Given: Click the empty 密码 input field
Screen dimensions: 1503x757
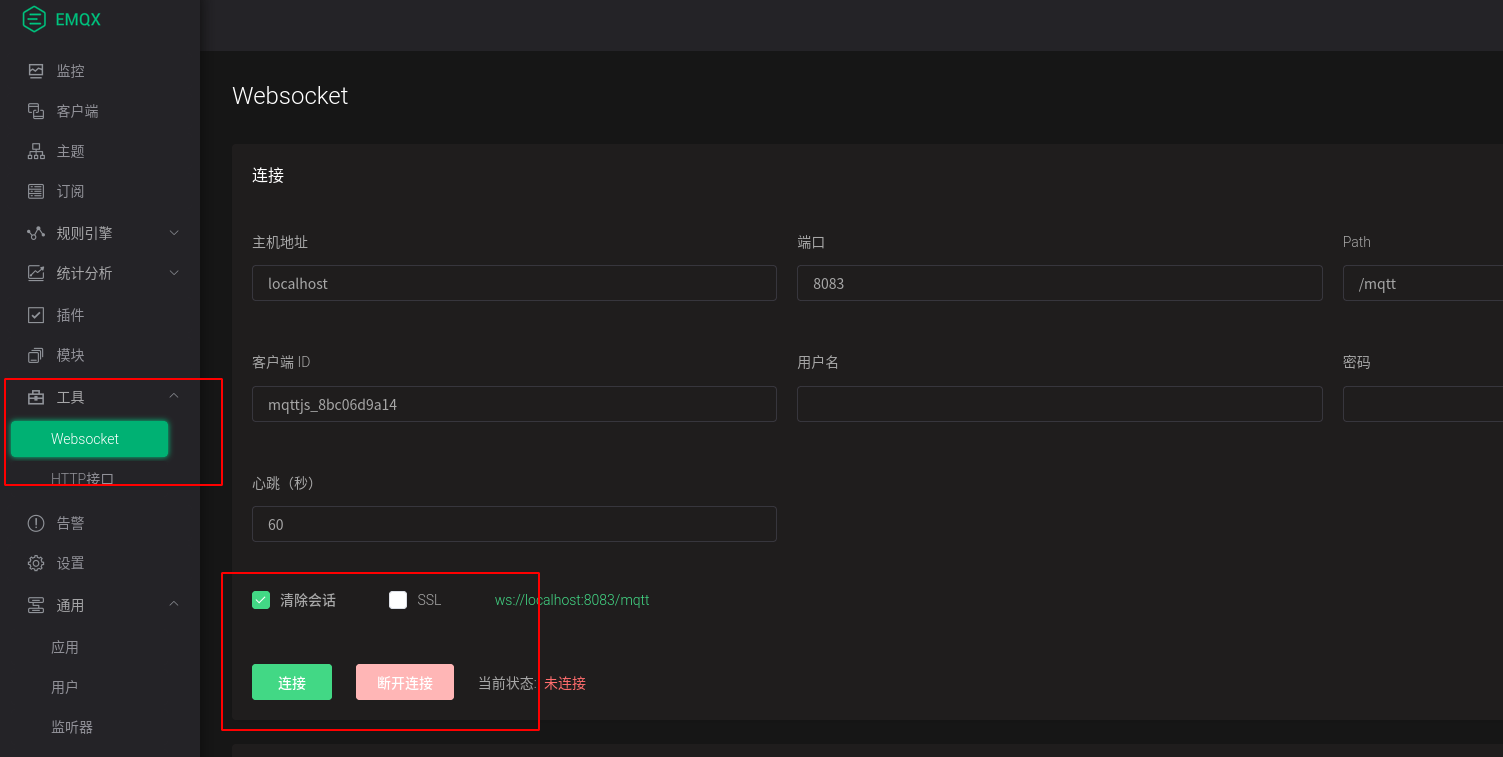Looking at the screenshot, I should 1423,404.
